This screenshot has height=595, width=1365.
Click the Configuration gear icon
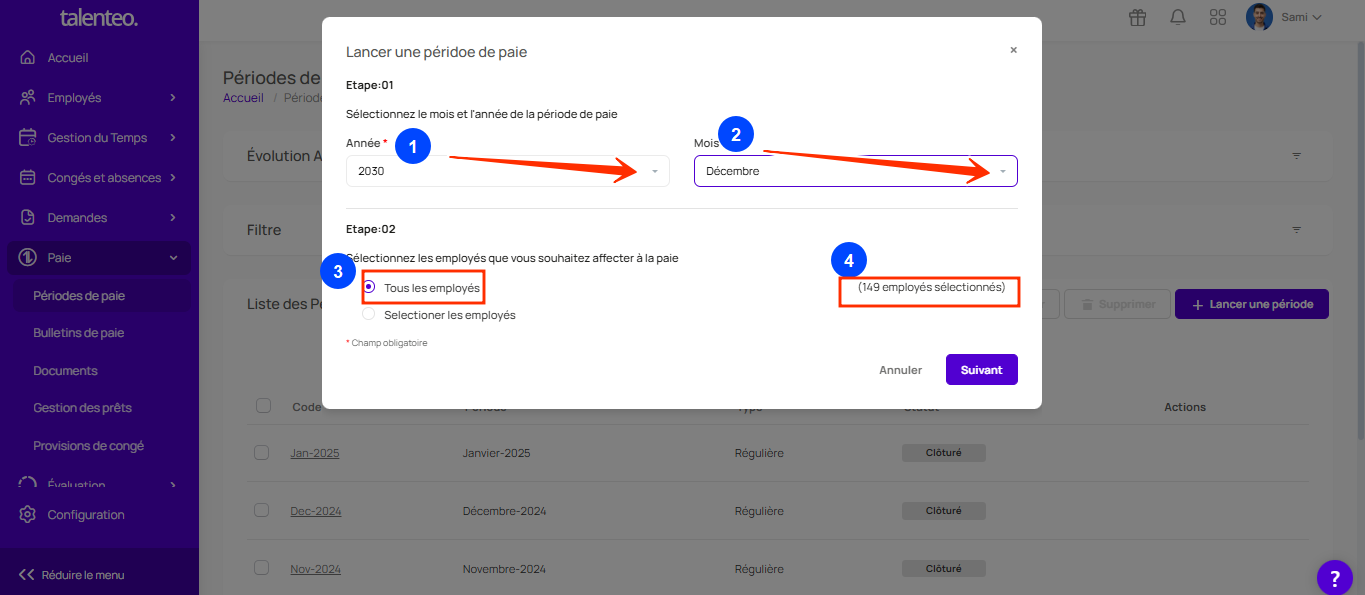pyautogui.click(x=28, y=515)
